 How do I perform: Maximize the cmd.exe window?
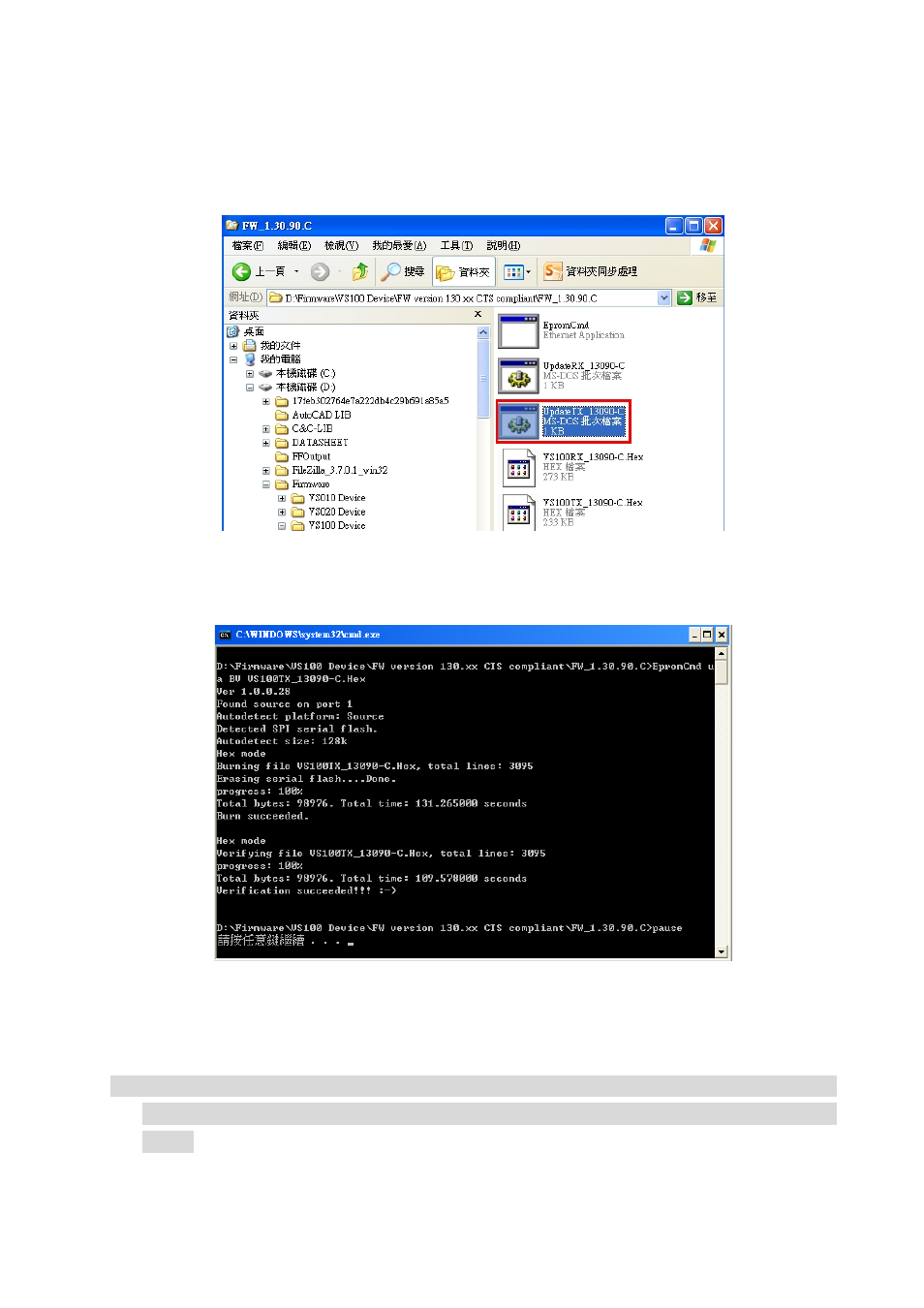pyautogui.click(x=708, y=635)
